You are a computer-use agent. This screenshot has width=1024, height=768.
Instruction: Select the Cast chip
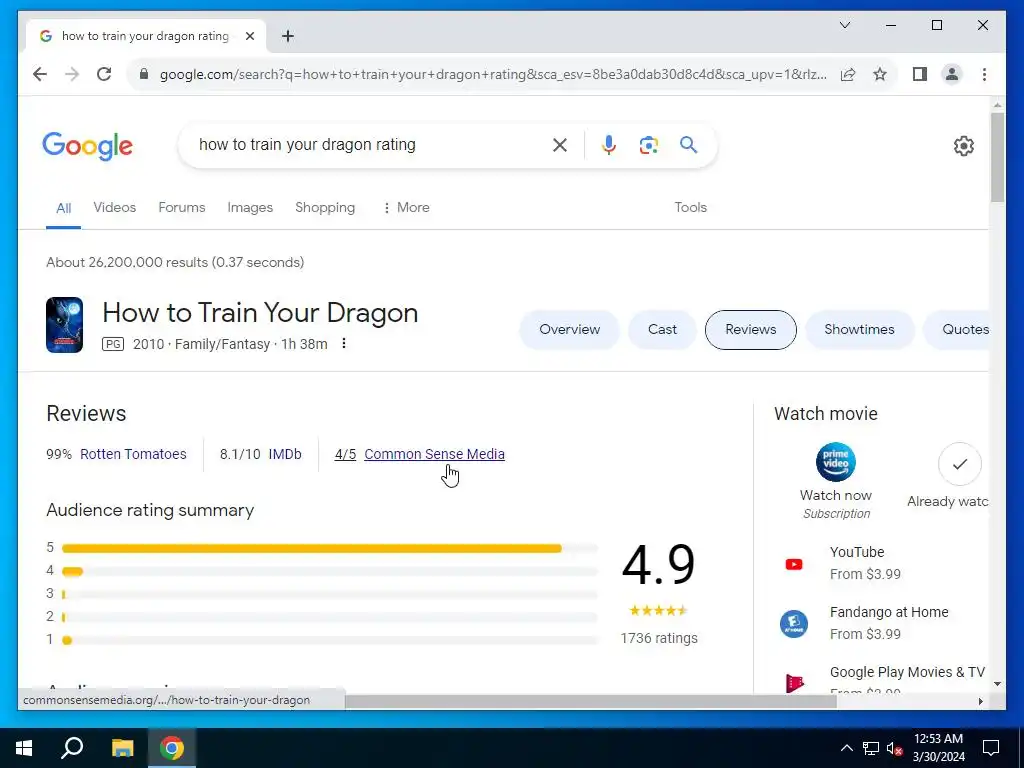click(662, 330)
